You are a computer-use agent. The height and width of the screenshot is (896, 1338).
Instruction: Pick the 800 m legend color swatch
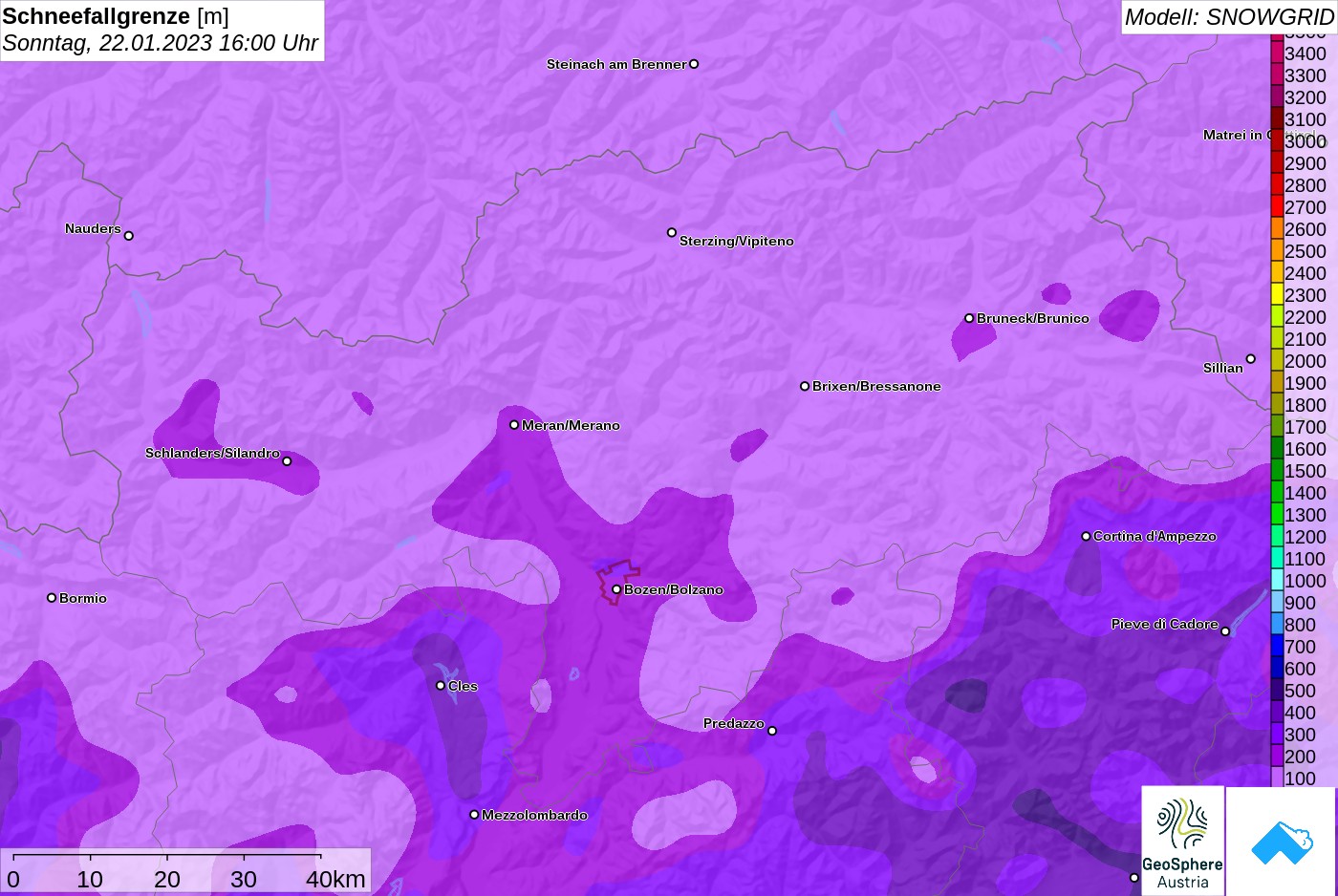1277,625
